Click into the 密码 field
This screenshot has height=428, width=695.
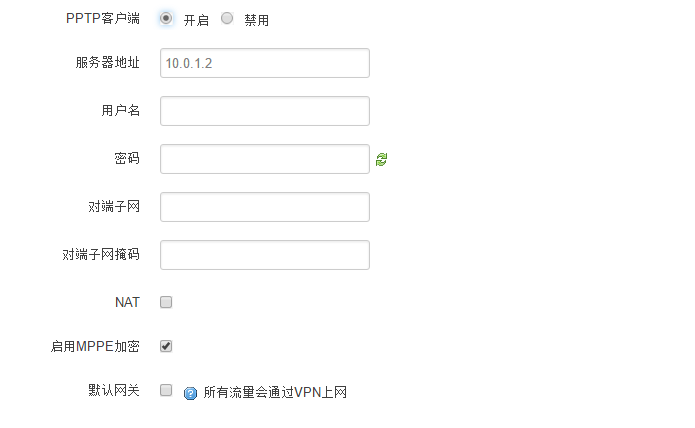(x=264, y=159)
